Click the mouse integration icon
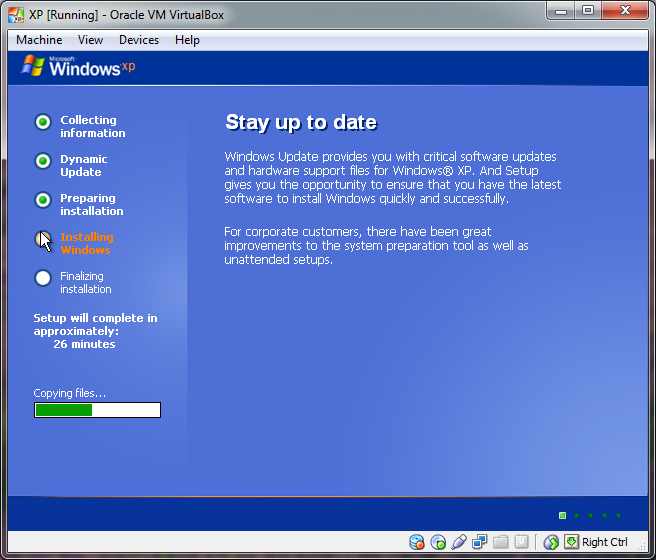The image size is (656, 560). pos(551,542)
